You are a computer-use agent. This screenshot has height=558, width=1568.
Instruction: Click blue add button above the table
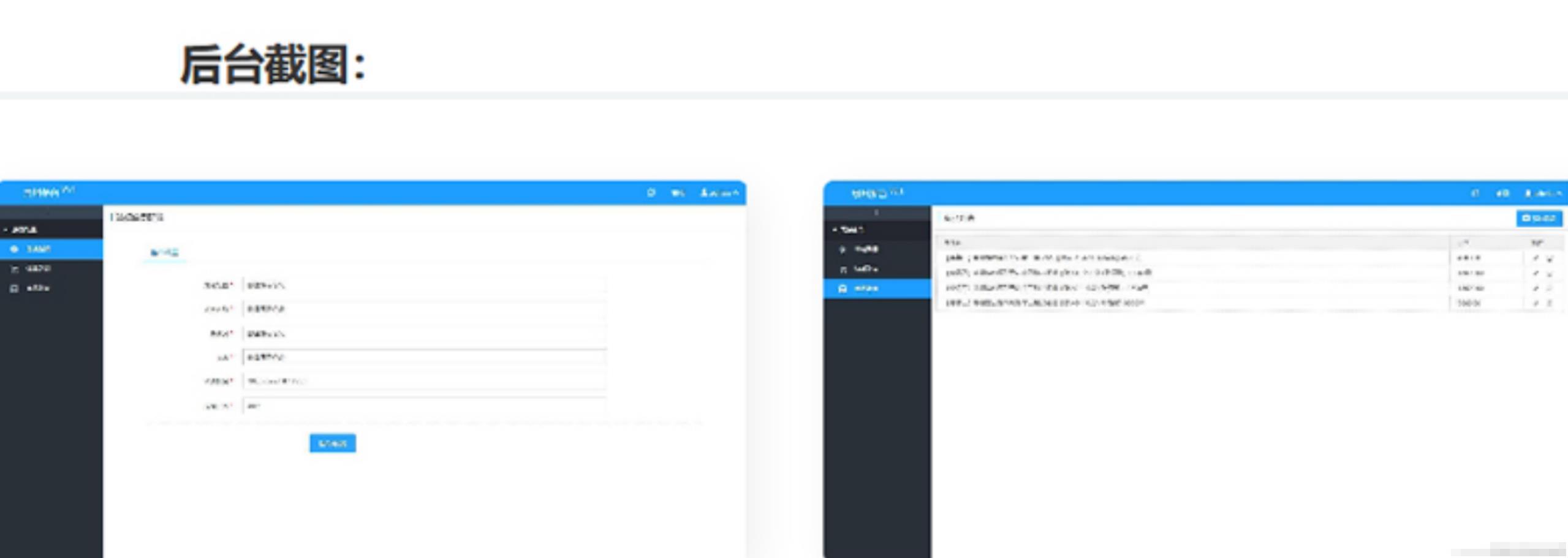pyautogui.click(x=1539, y=218)
